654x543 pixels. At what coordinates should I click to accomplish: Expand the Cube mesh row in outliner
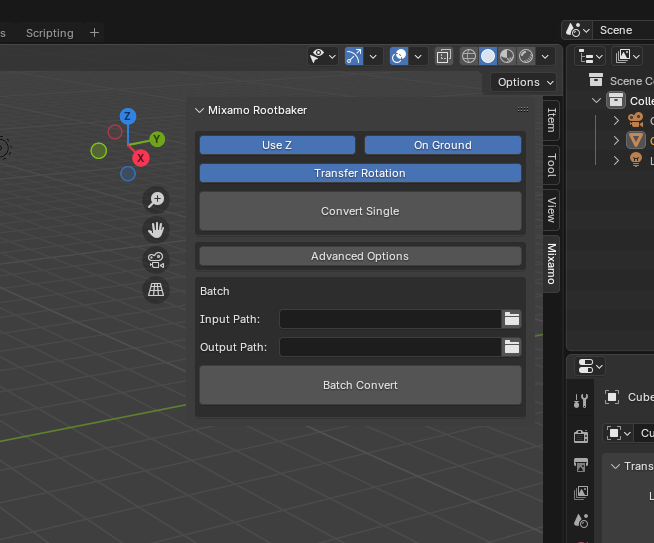point(616,141)
